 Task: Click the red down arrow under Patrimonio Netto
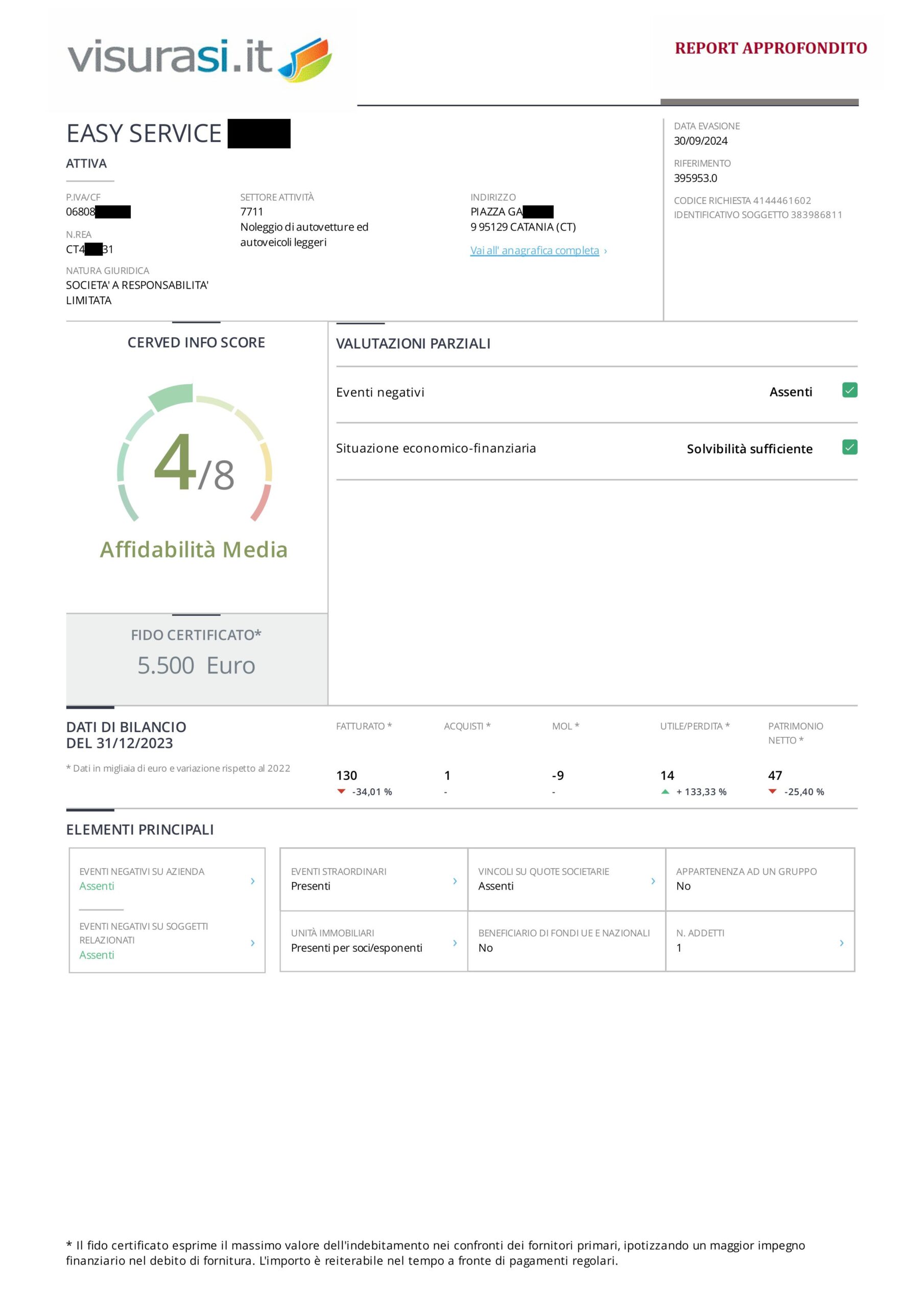pos(772,791)
